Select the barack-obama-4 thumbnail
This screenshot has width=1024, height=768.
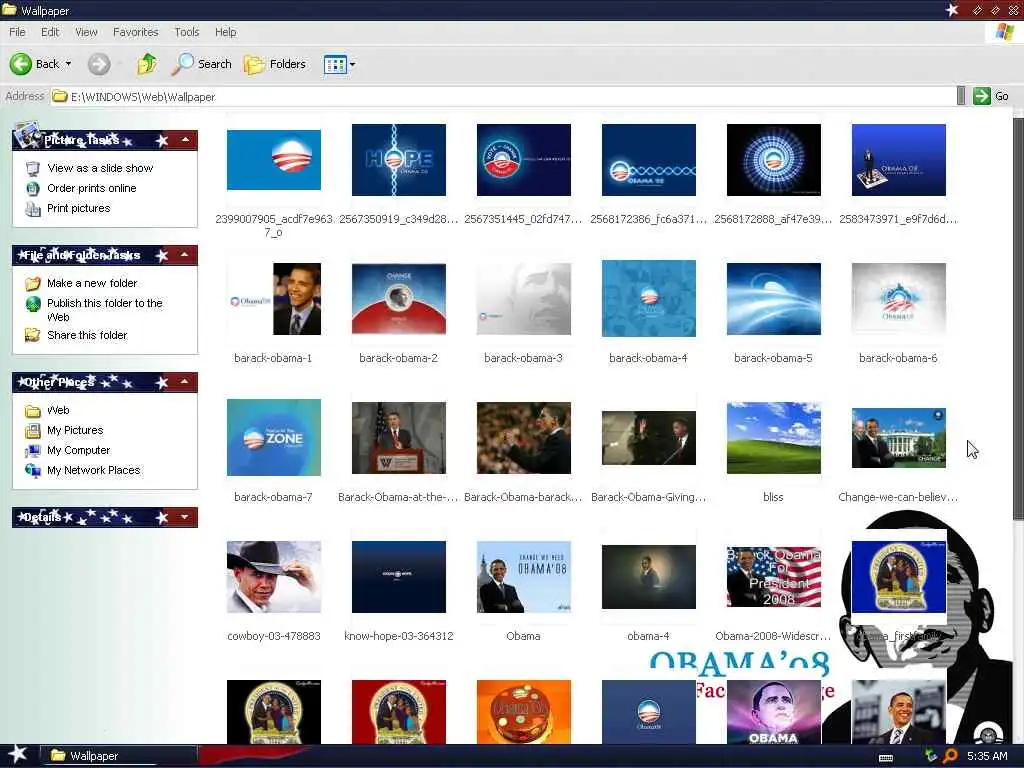click(x=649, y=298)
